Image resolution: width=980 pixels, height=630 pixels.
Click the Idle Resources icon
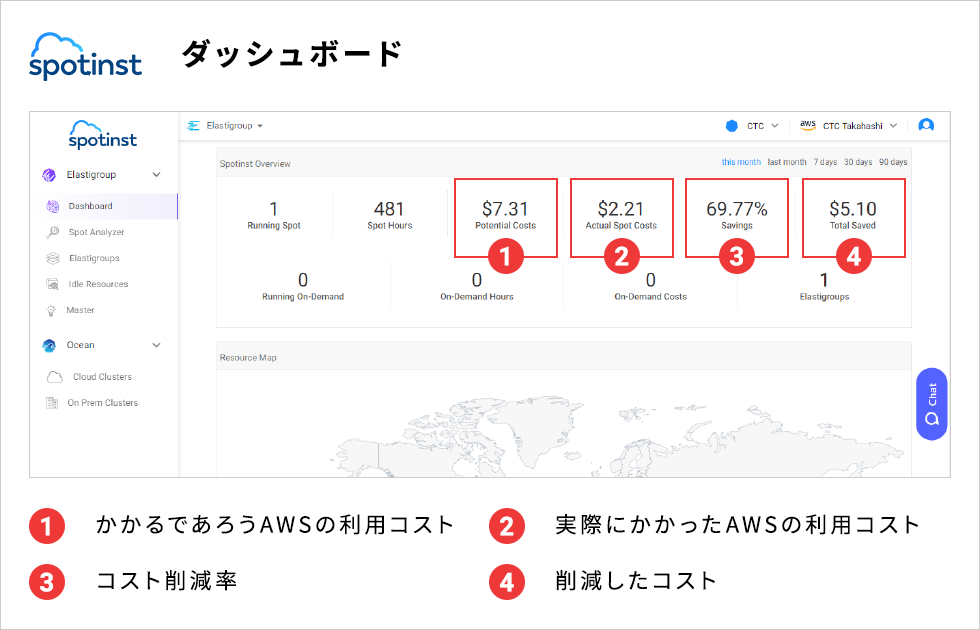(52, 284)
